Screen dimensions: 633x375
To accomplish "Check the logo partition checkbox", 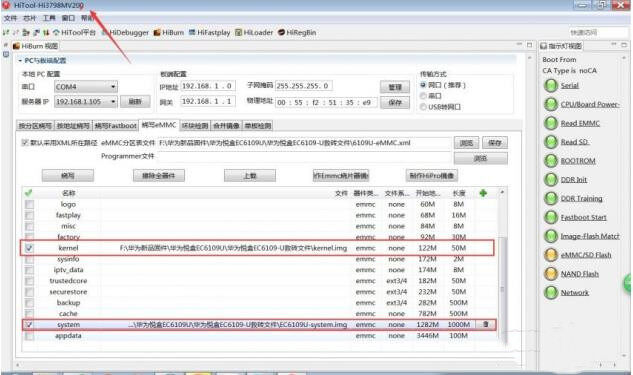I will coord(29,204).
